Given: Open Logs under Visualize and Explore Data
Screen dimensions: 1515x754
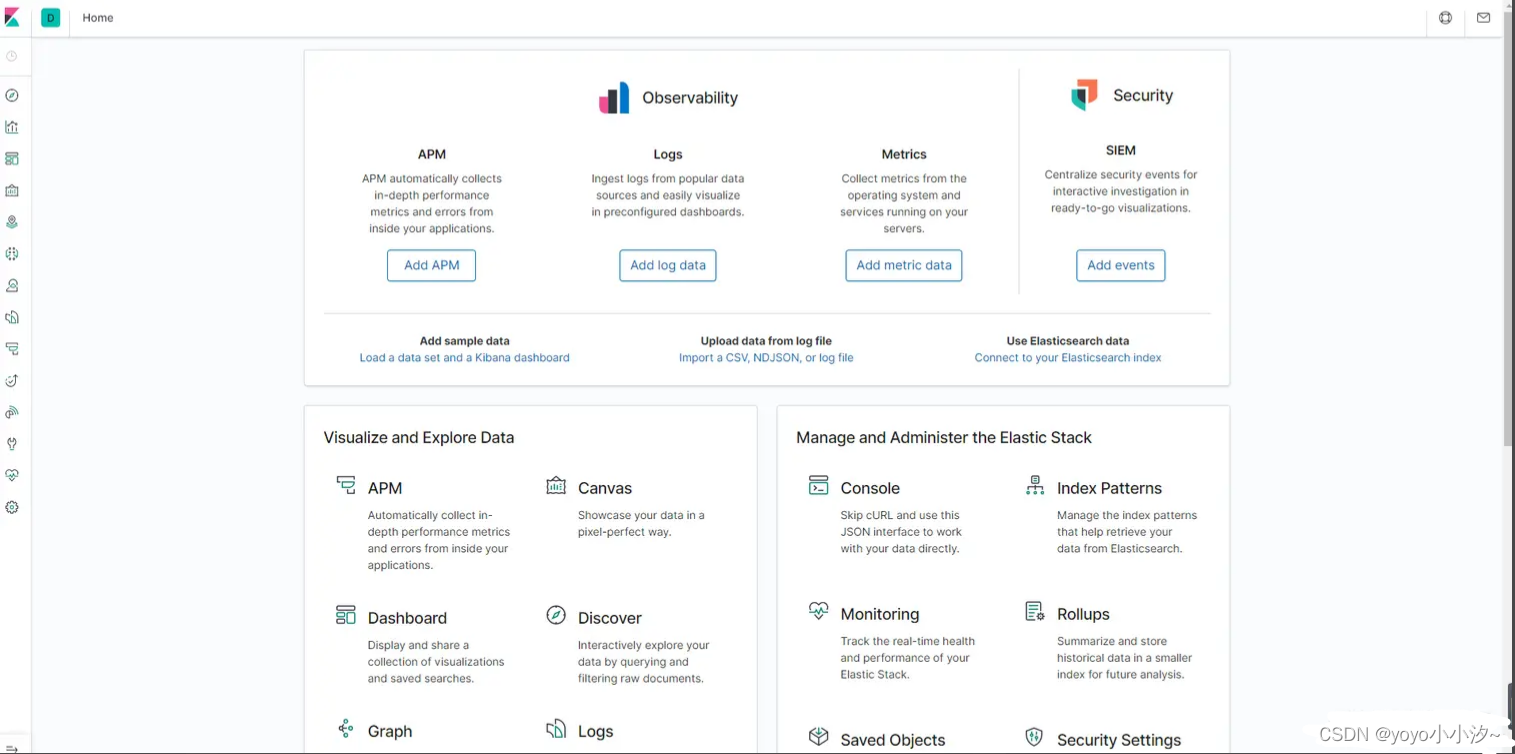Looking at the screenshot, I should (596, 731).
